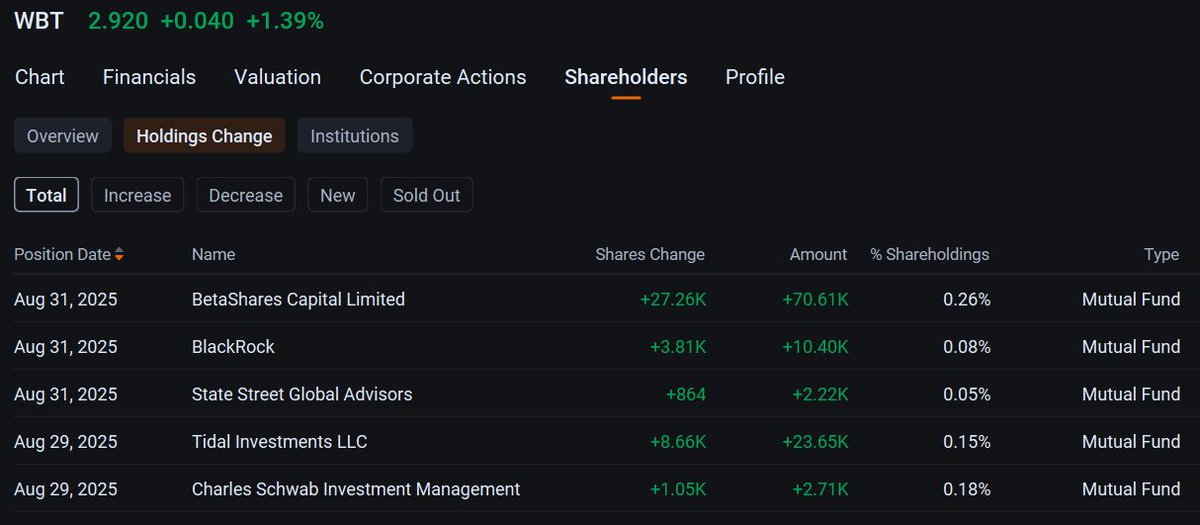The width and height of the screenshot is (1200, 525).
Task: Select +70.61K amount cell
Action: (x=816, y=299)
